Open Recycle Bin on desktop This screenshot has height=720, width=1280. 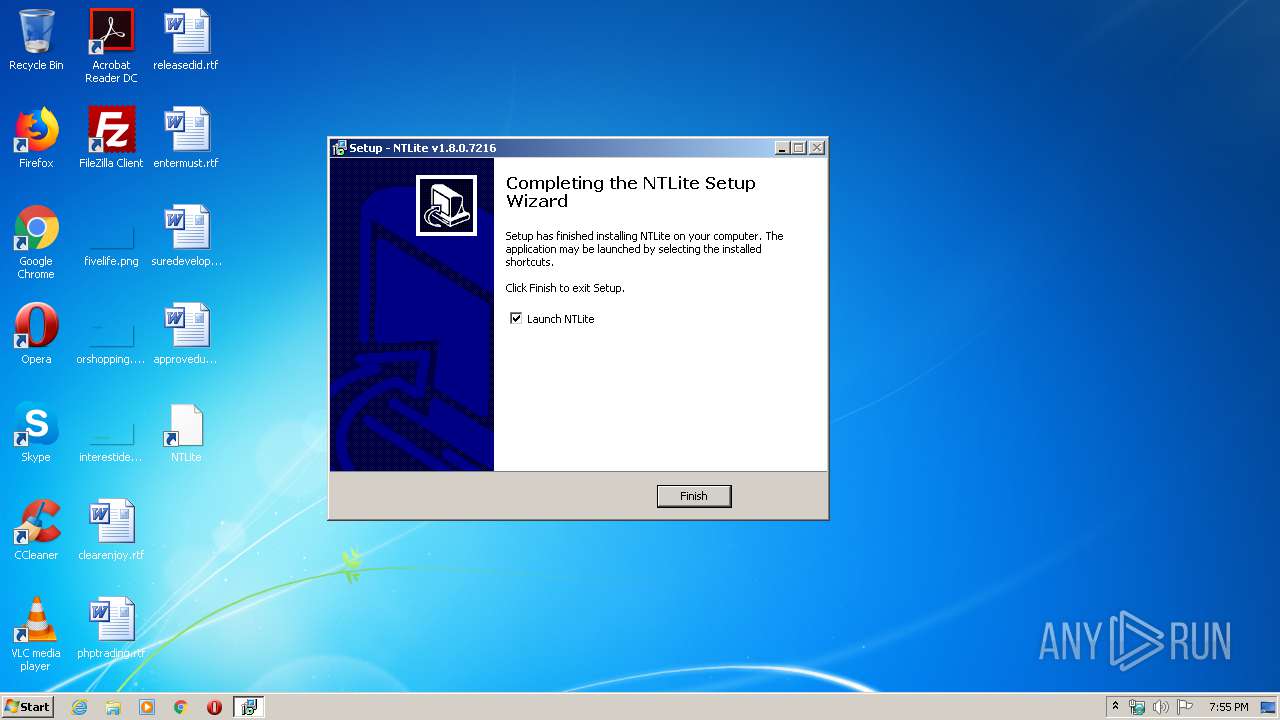(x=36, y=41)
